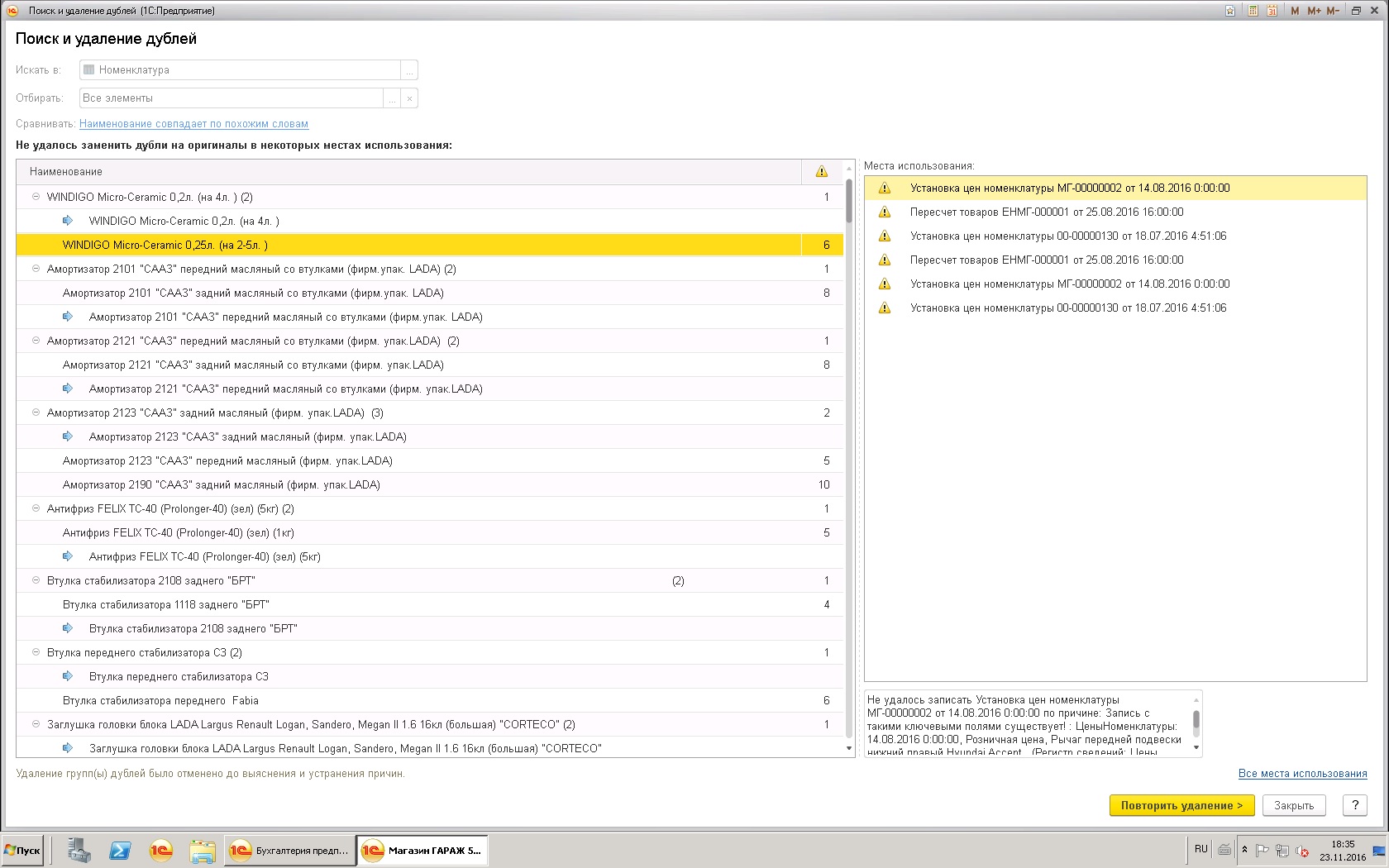Screen dimensions: 1389x868
Task: Click the warning icon column header
Action: click(x=821, y=171)
